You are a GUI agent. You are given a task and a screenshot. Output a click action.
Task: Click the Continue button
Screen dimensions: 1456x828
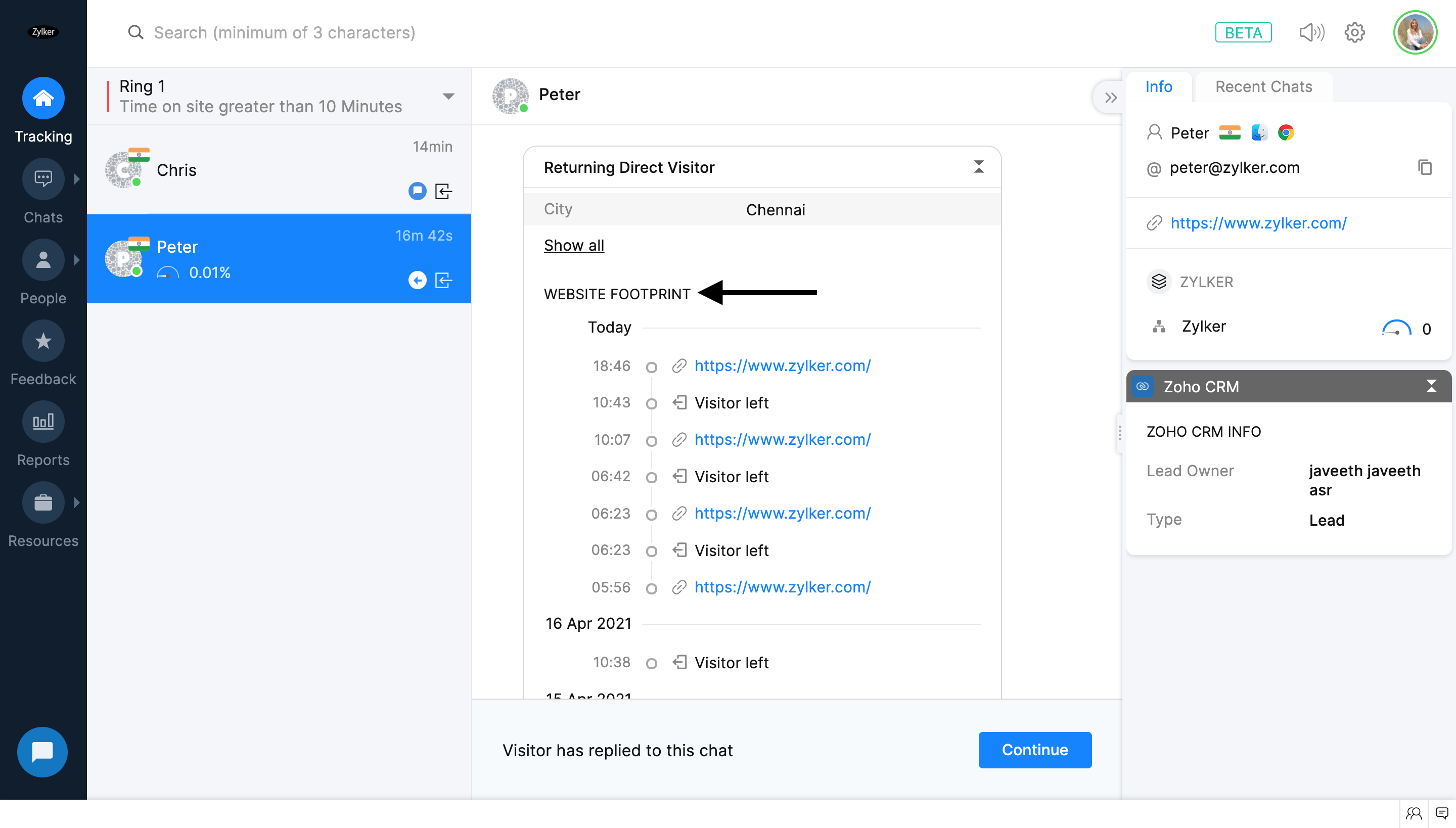coord(1034,750)
